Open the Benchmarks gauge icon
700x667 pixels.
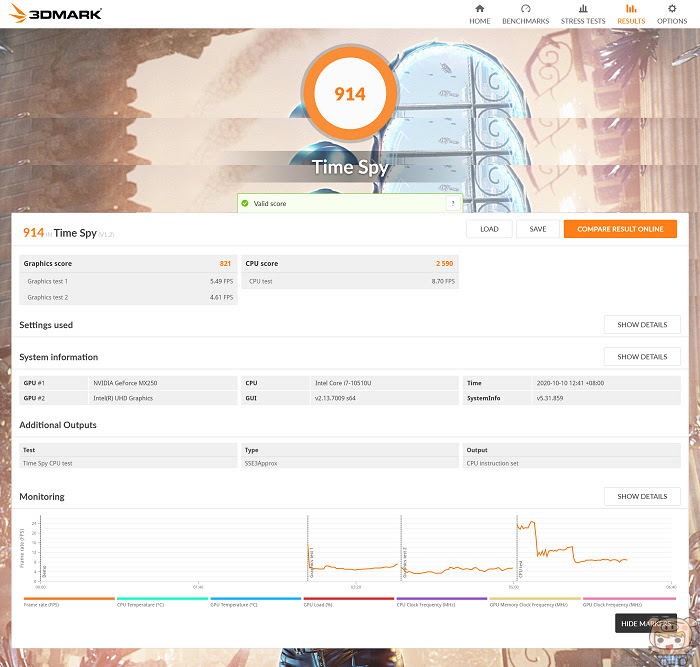(525, 8)
